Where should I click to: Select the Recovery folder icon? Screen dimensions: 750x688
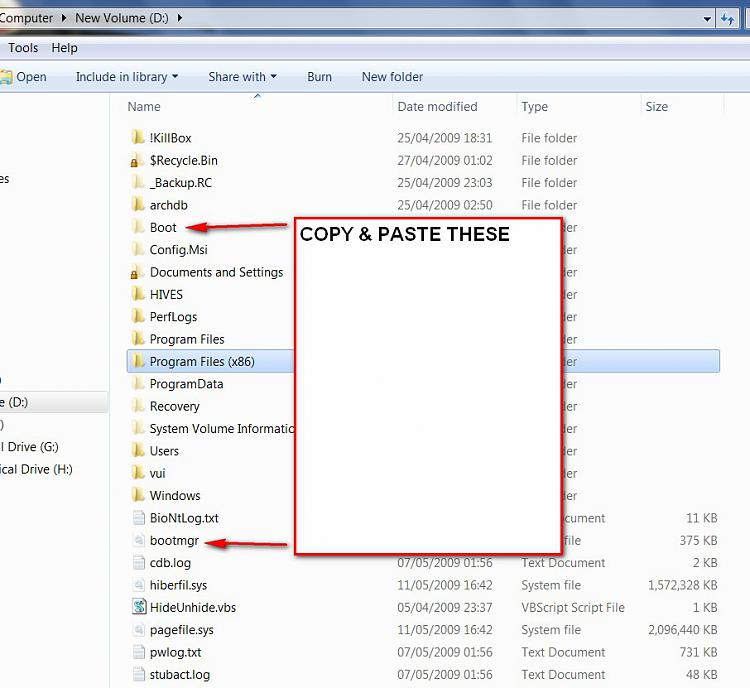(138, 406)
